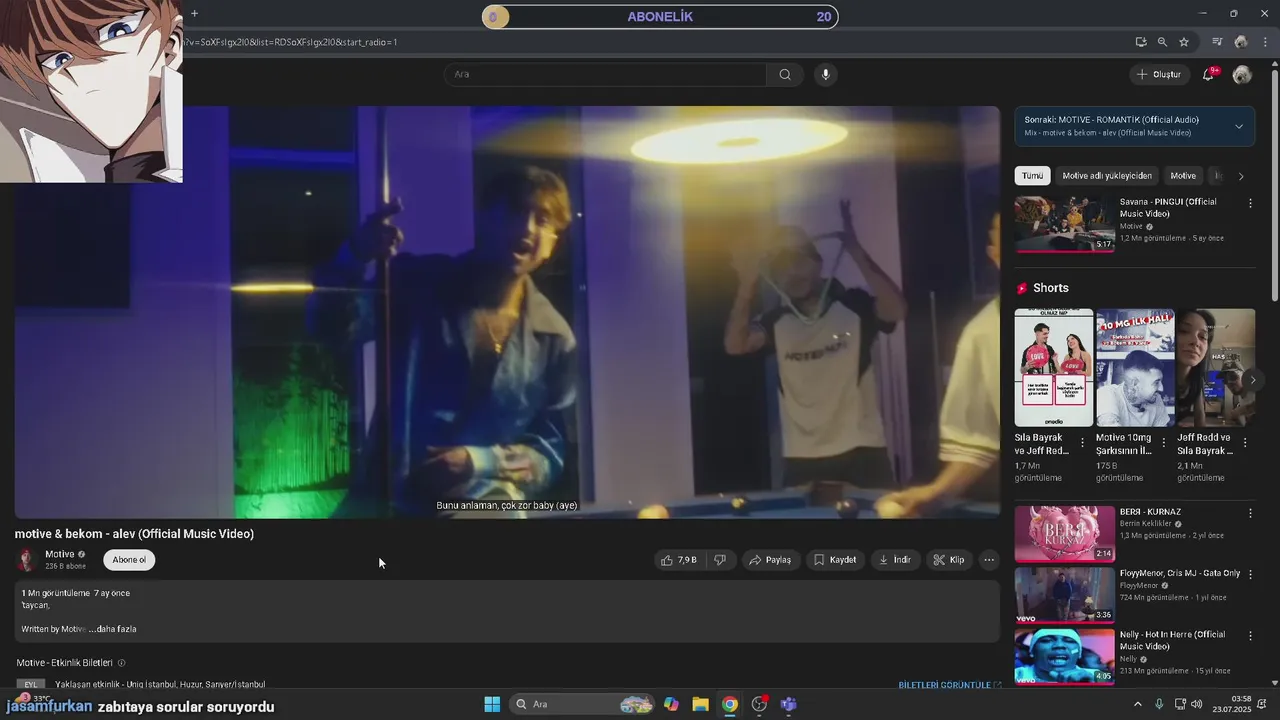Image resolution: width=1280 pixels, height=720 pixels.
Task: Click BİLETLERİ GÖRÜNTÜLE tickets link
Action: (950, 685)
